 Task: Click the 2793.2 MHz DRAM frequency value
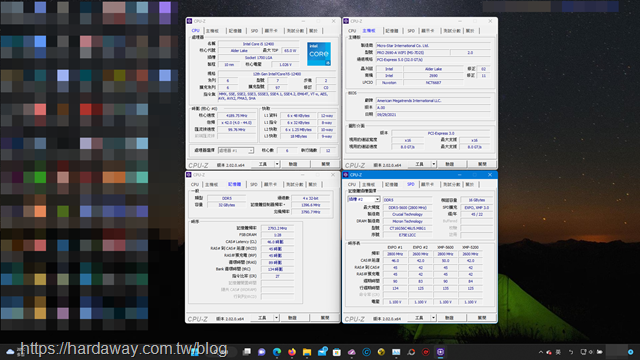pos(277,228)
